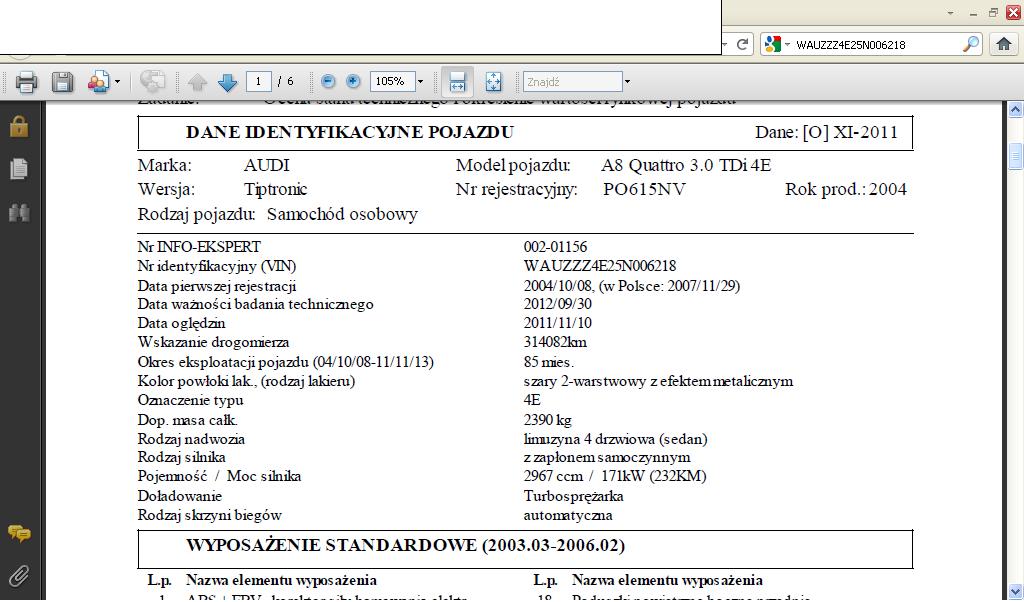Click the vertical scrollbar thumb

(x=1015, y=157)
